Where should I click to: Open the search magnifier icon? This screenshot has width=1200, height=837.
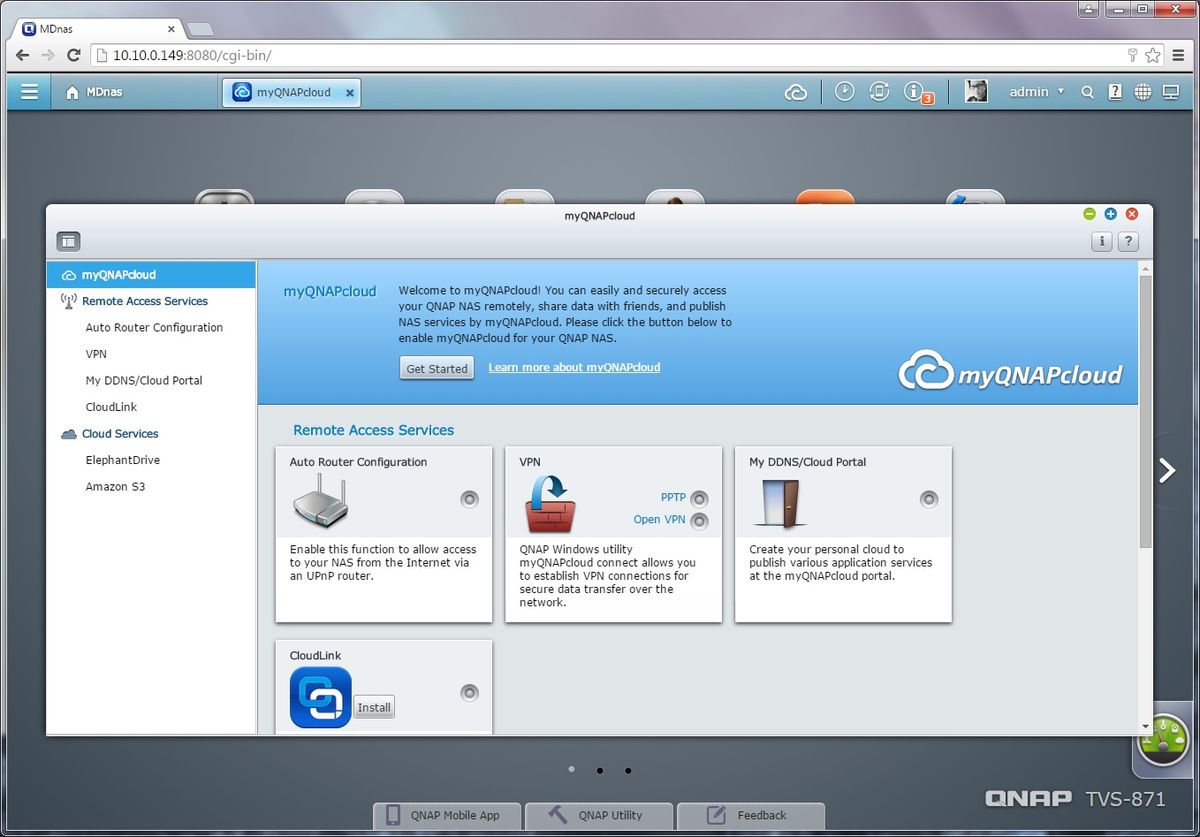point(1088,92)
